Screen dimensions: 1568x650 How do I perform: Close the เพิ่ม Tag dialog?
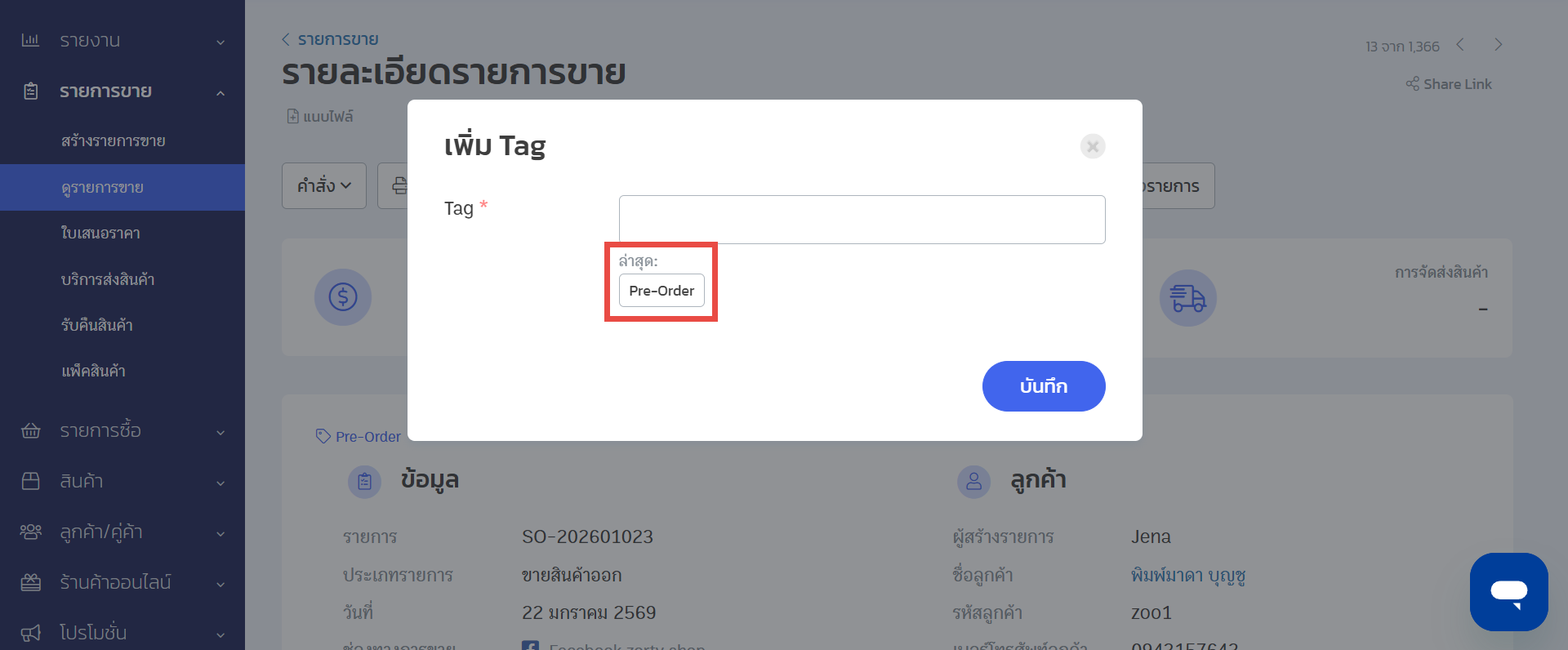point(1092,146)
